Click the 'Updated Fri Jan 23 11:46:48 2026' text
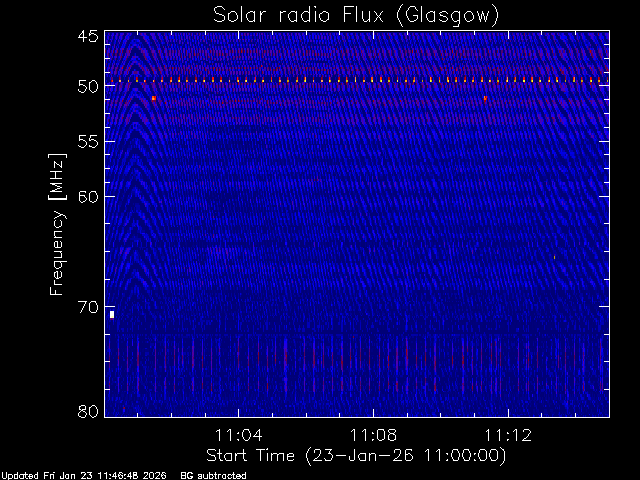 pos(84,476)
